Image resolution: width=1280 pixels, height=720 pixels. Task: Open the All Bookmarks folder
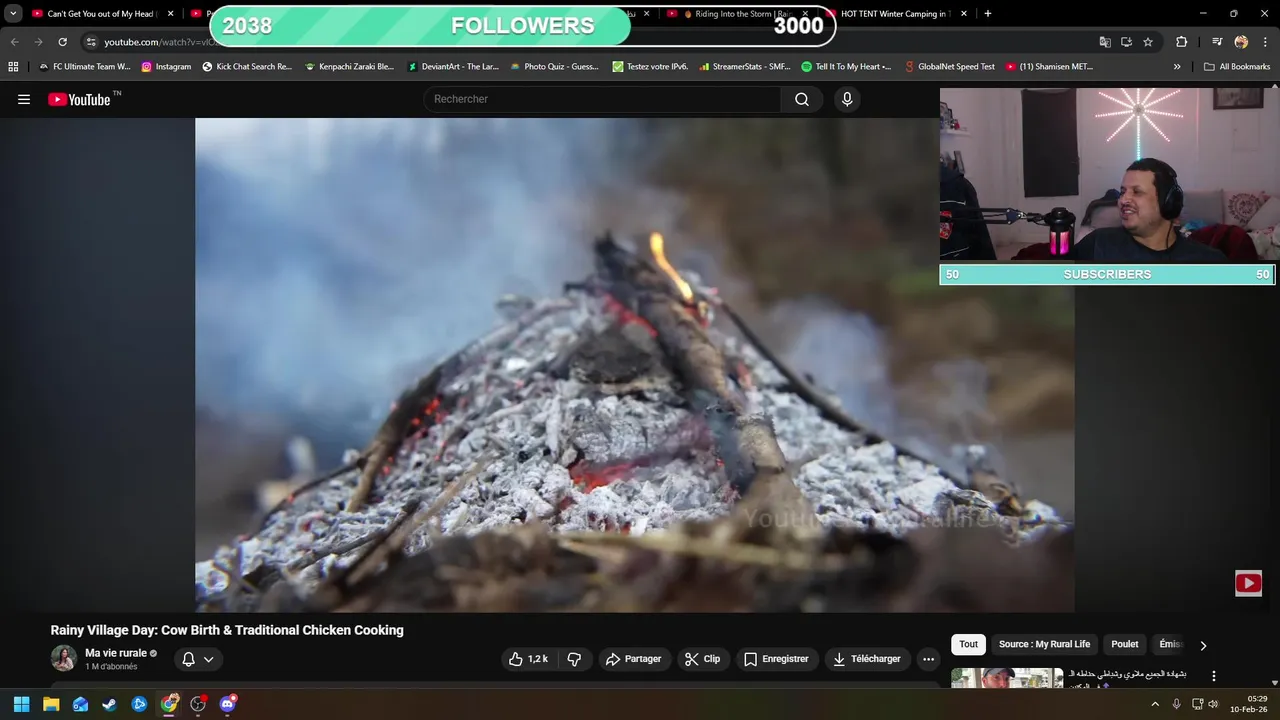point(1237,67)
